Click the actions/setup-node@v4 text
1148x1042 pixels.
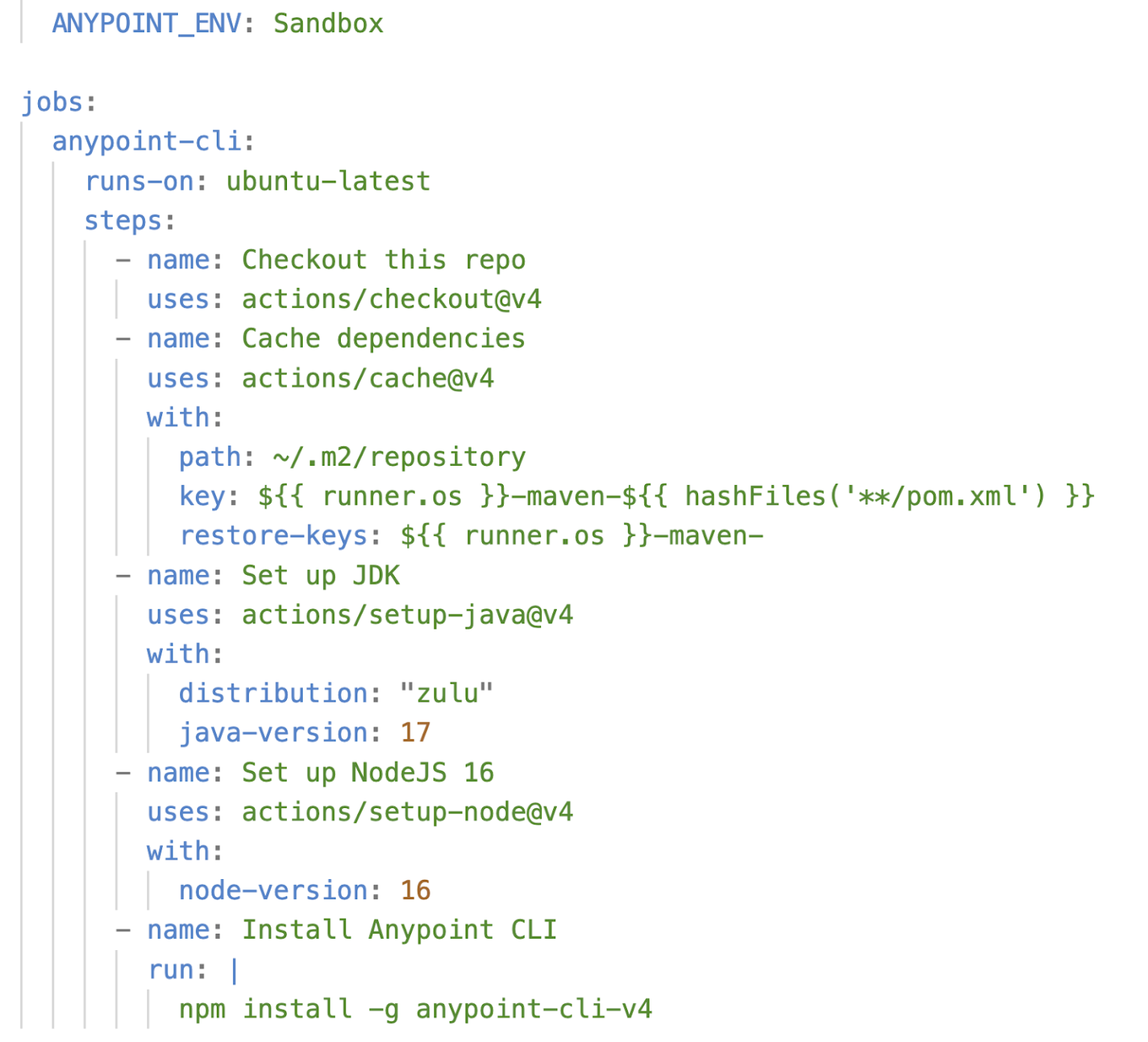click(x=407, y=813)
